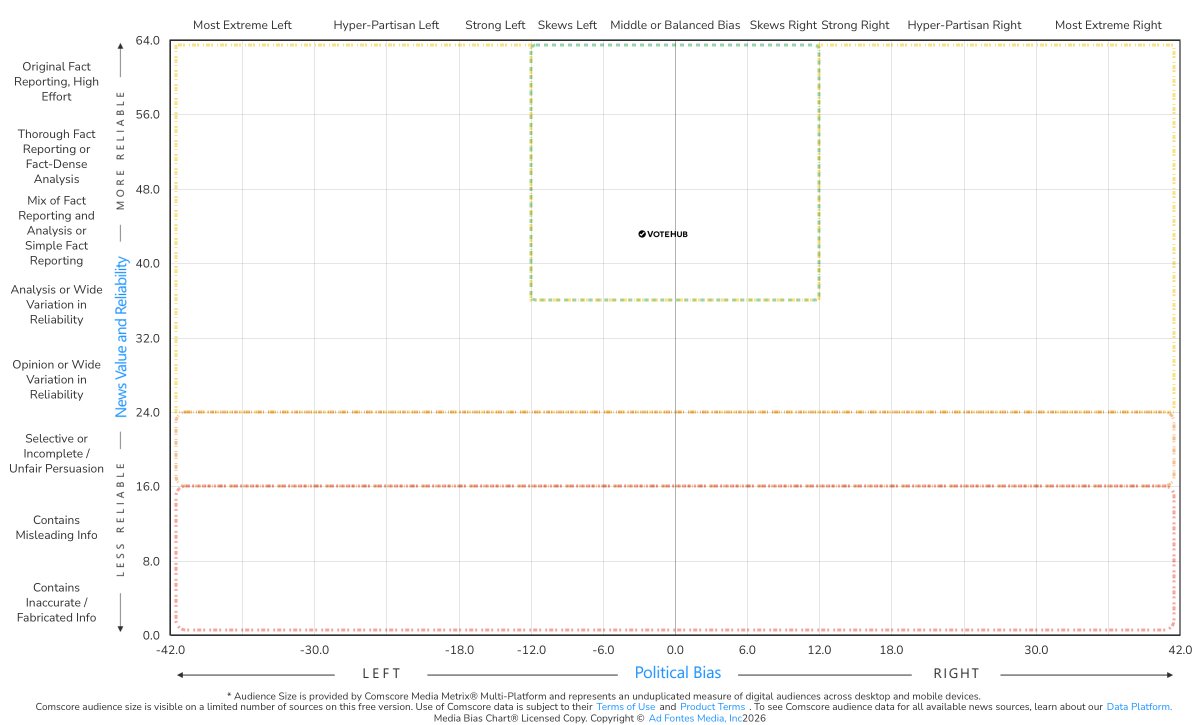This screenshot has height=725, width=1200.
Task: Select the Hyper-Partisan Left column heading
Action: coord(386,25)
